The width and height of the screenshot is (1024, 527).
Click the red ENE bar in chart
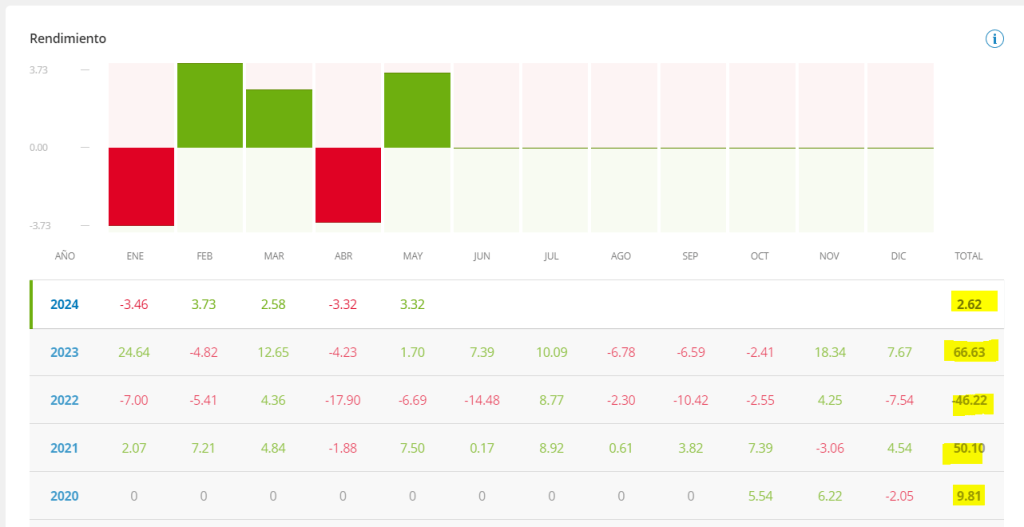click(x=141, y=186)
